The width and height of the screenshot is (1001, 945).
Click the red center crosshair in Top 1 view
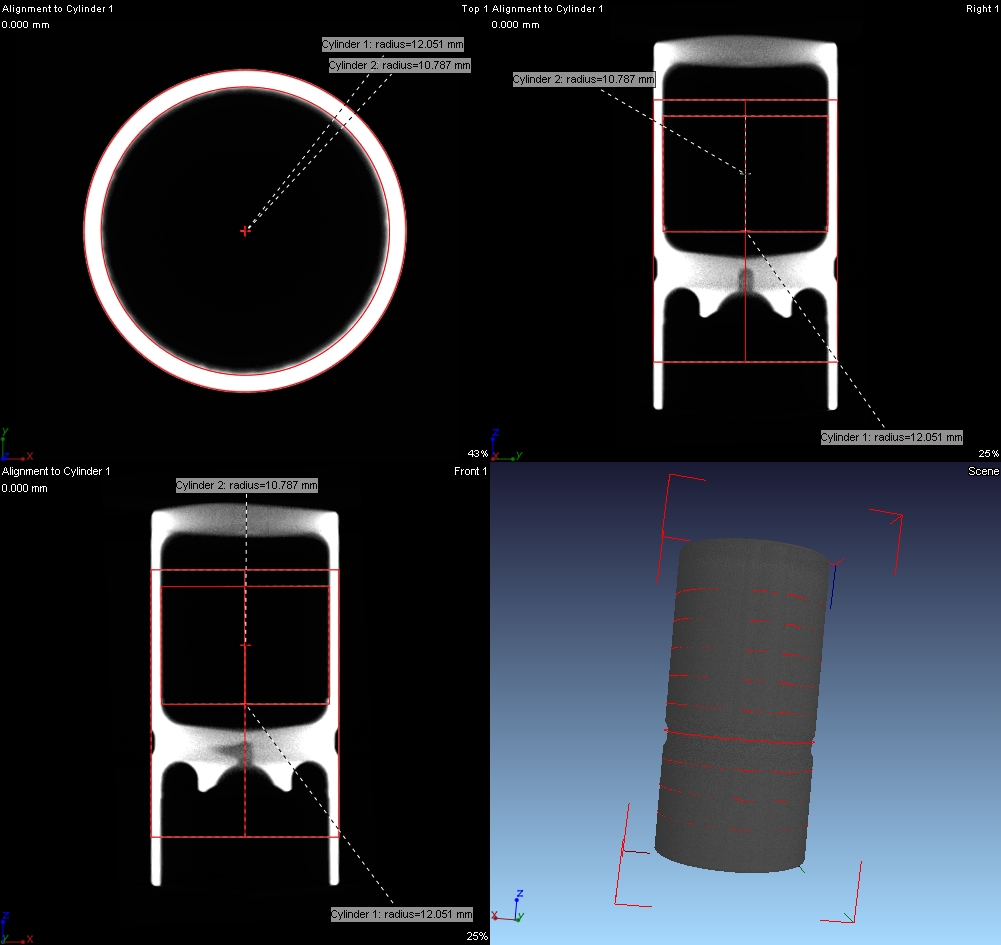point(245,231)
